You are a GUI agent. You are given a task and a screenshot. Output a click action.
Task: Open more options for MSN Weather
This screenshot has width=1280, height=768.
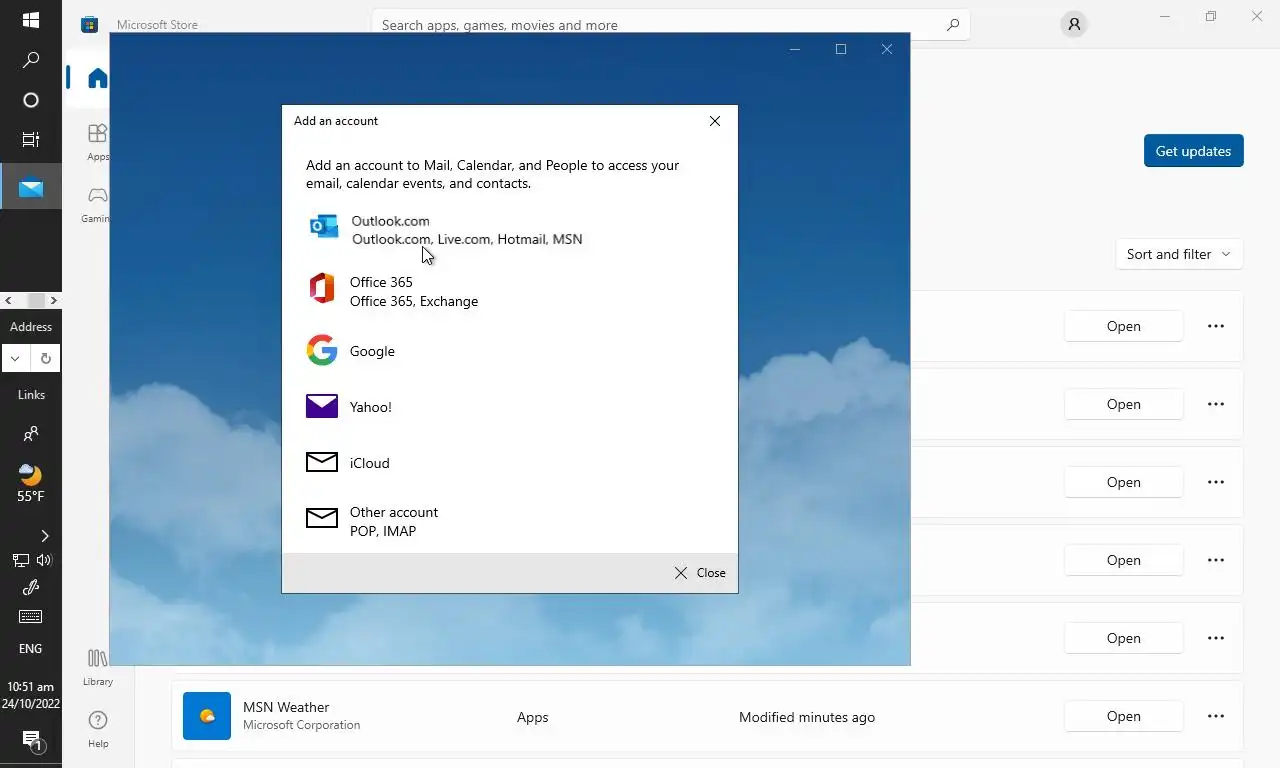1216,716
